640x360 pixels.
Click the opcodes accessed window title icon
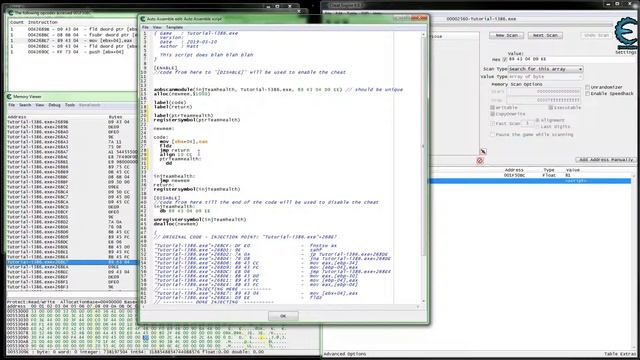(x=11, y=13)
